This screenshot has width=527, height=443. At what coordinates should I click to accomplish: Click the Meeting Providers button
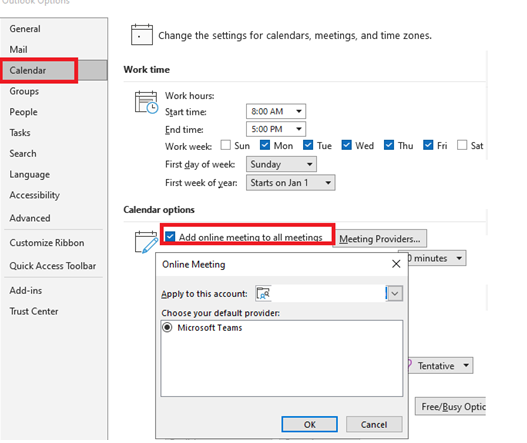point(380,239)
